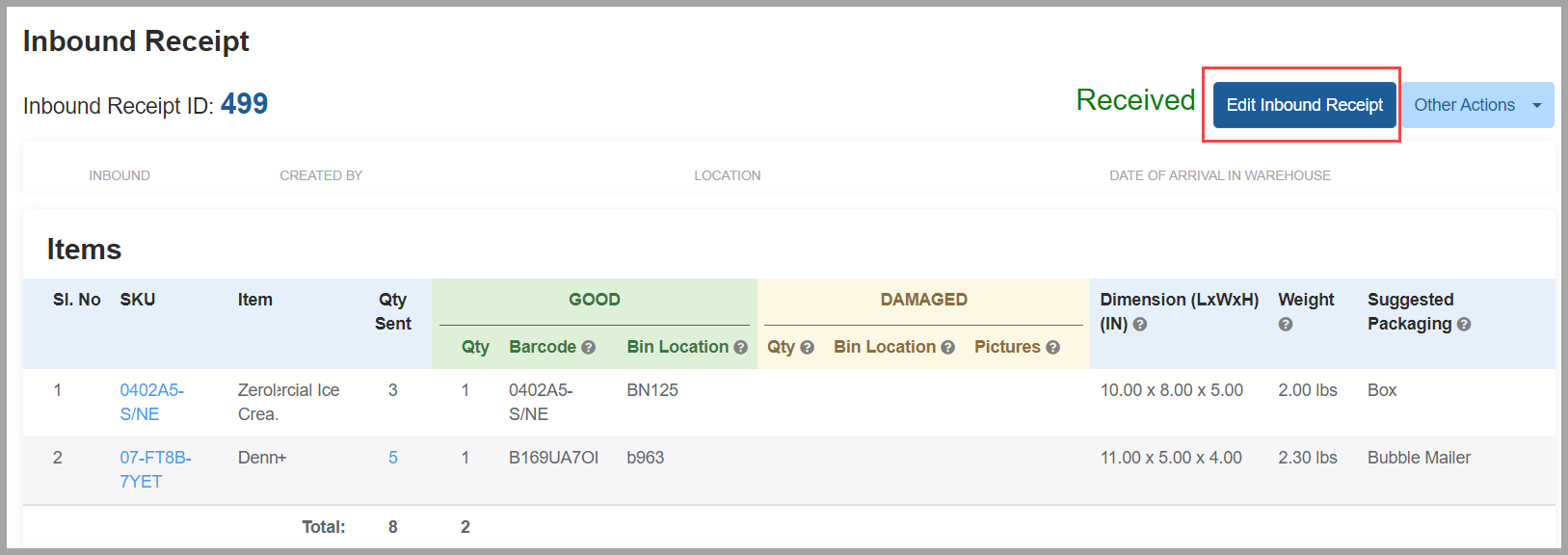This screenshot has height=555, width=1568.
Task: Click help icon next to Dimension (IN)
Action: (1140, 325)
